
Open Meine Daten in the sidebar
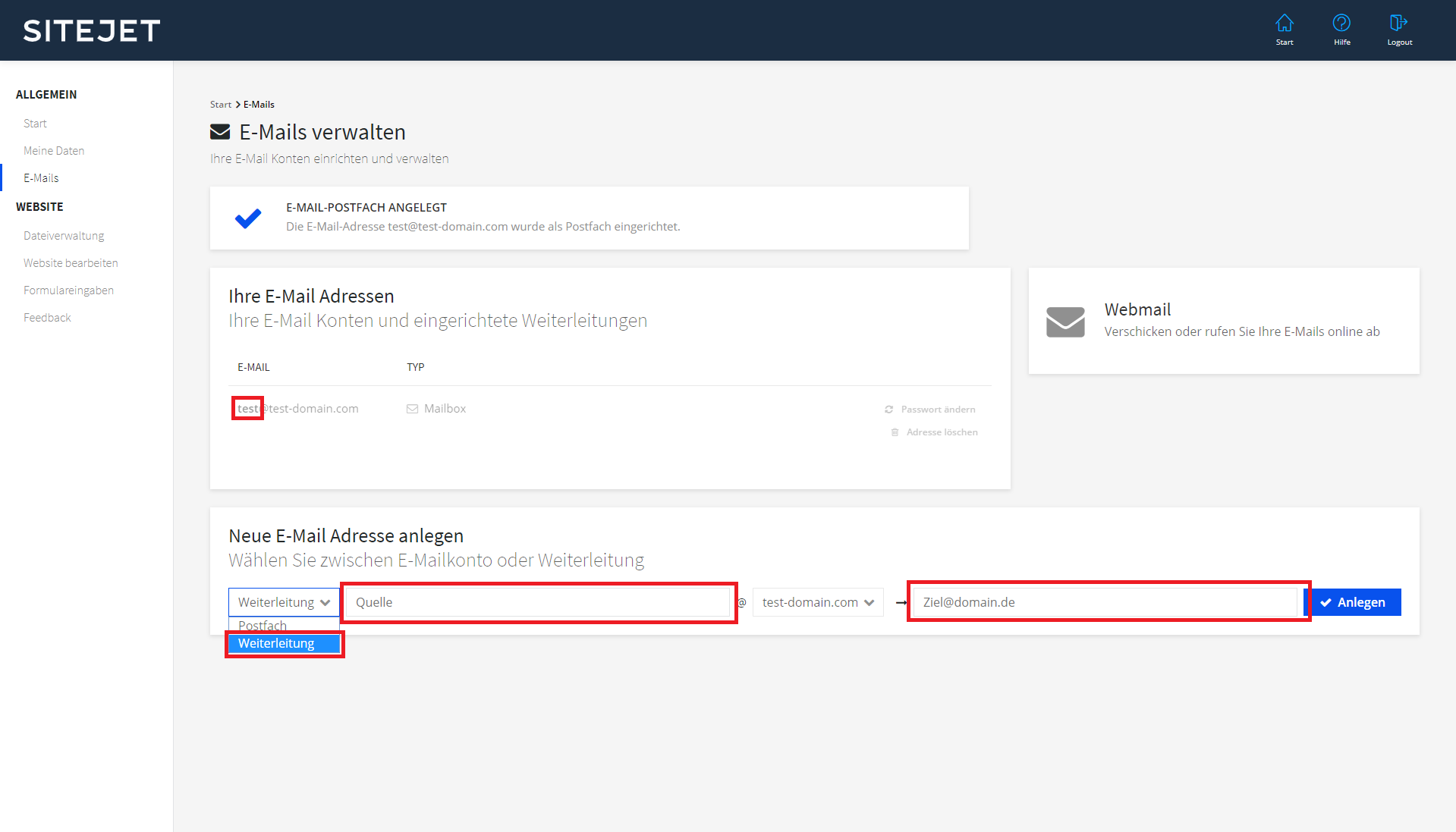click(53, 150)
